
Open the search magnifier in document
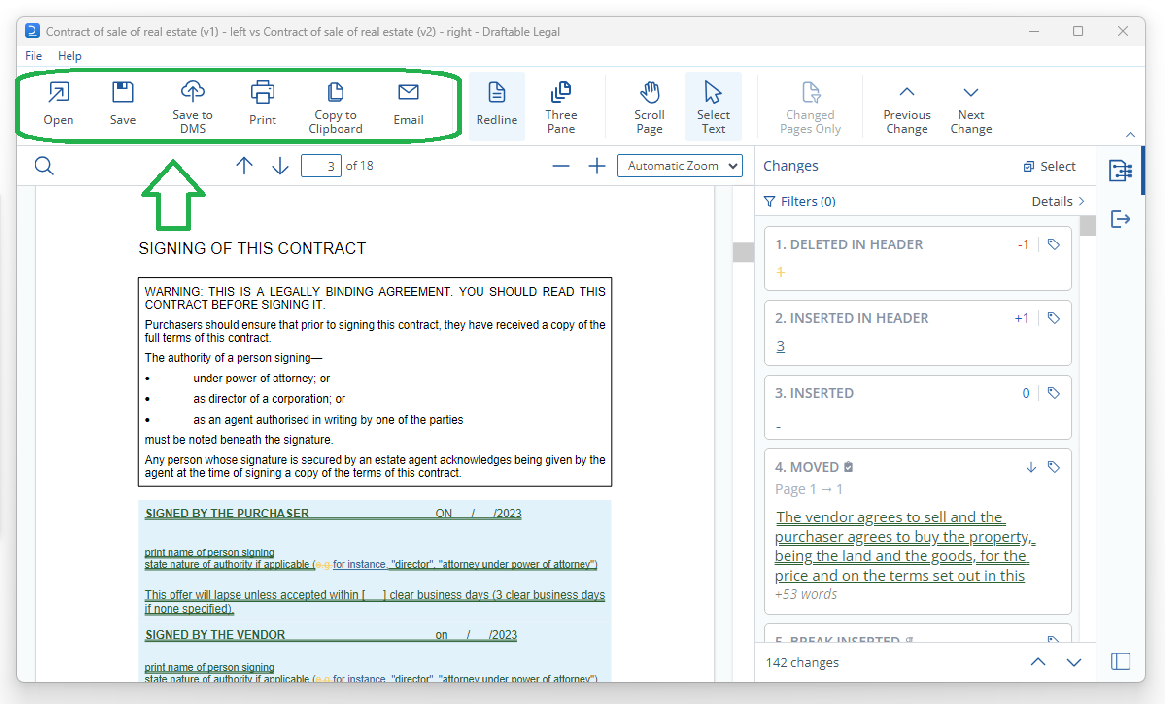coord(44,165)
